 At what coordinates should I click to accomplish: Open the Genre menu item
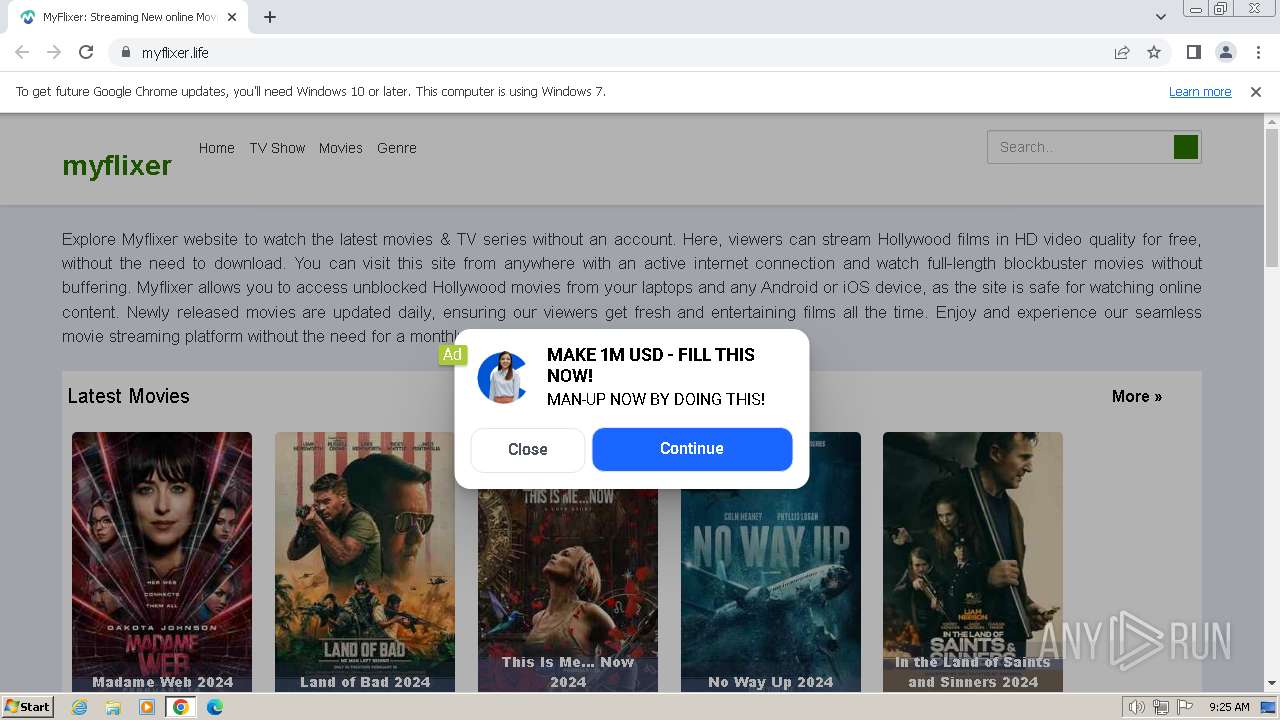[x=397, y=148]
